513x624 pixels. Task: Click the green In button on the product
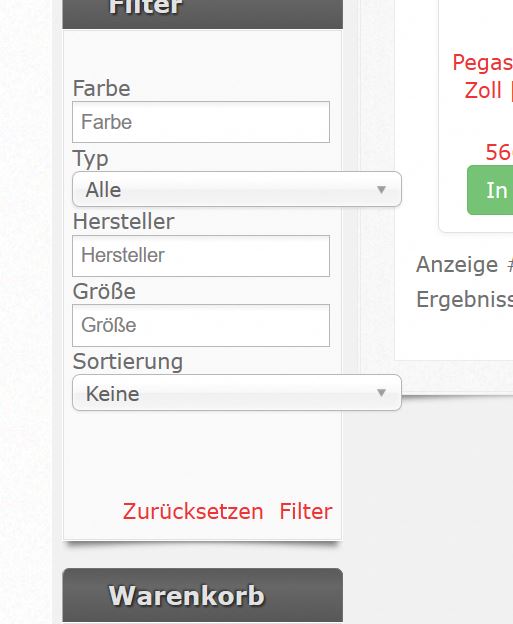[490, 190]
